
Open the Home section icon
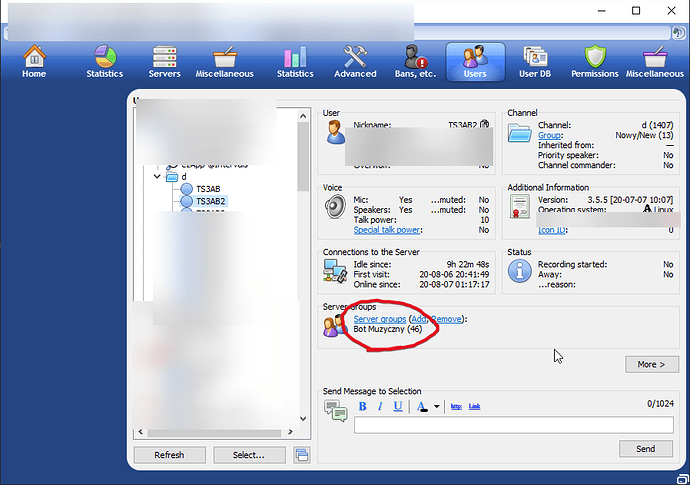click(34, 61)
